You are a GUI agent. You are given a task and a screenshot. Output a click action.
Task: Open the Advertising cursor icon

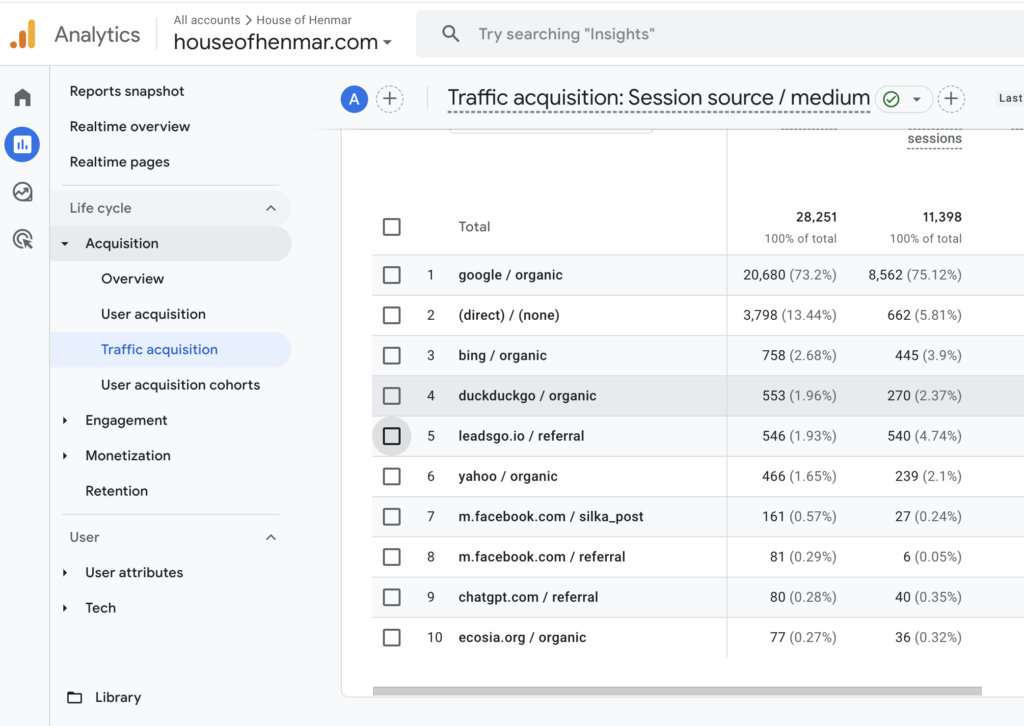click(23, 240)
